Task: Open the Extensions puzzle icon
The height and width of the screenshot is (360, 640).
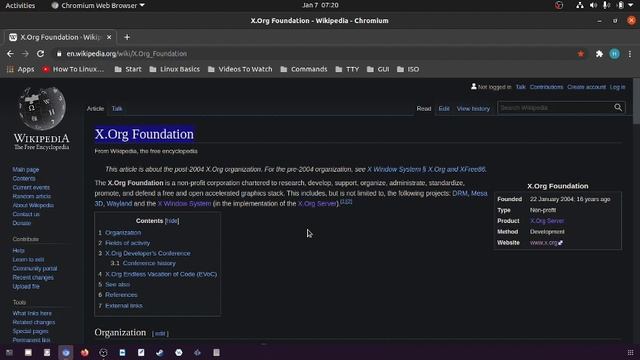Action: pyautogui.click(x=599, y=54)
